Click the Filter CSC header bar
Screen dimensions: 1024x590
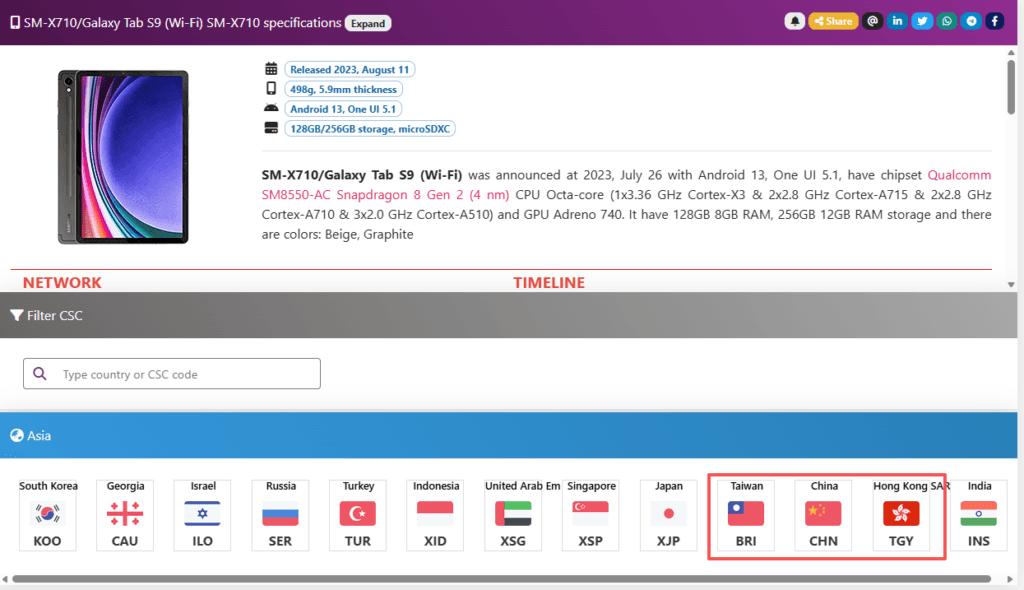(x=509, y=315)
